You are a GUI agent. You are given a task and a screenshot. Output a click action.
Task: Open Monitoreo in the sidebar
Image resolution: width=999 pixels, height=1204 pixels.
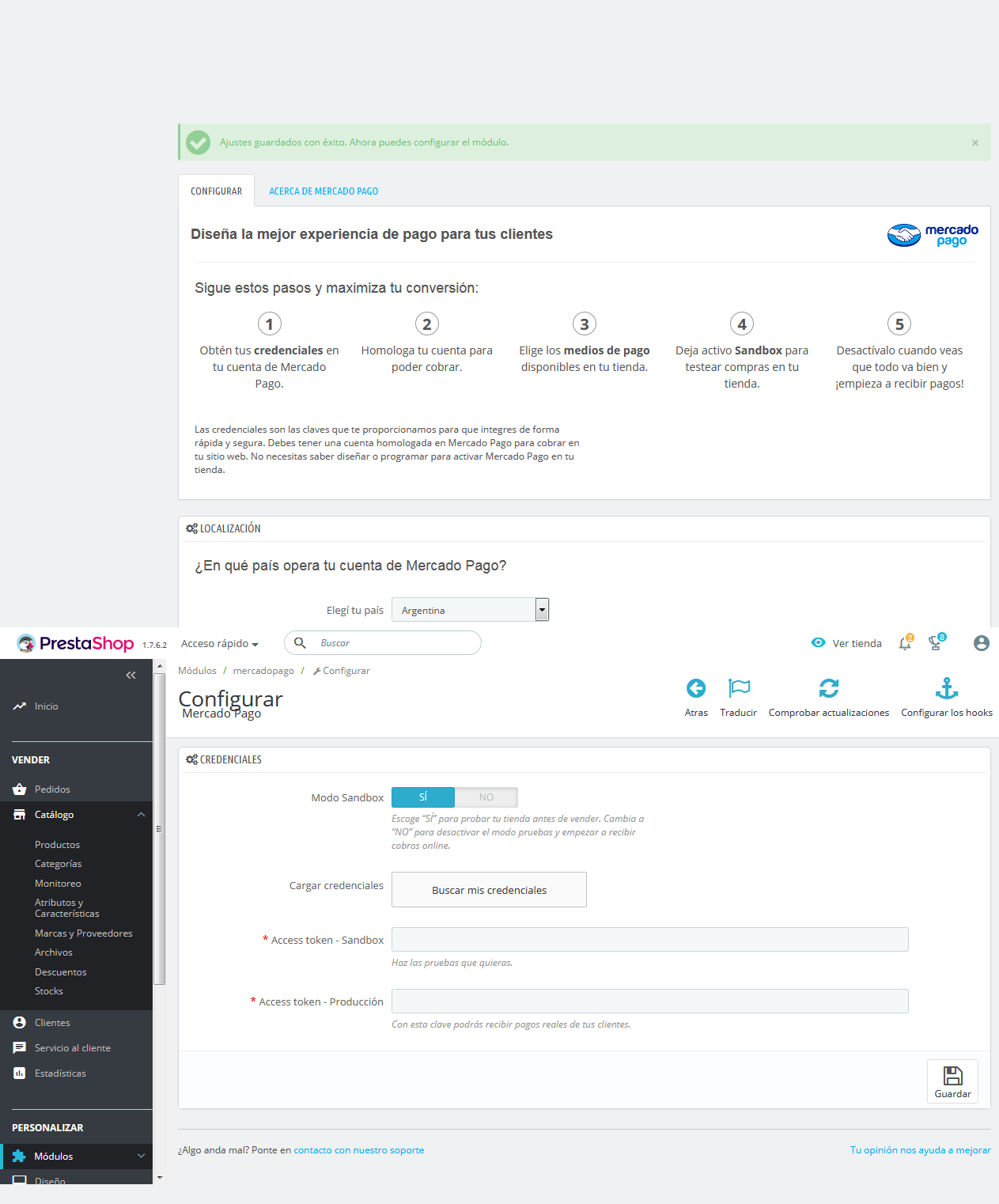58,884
